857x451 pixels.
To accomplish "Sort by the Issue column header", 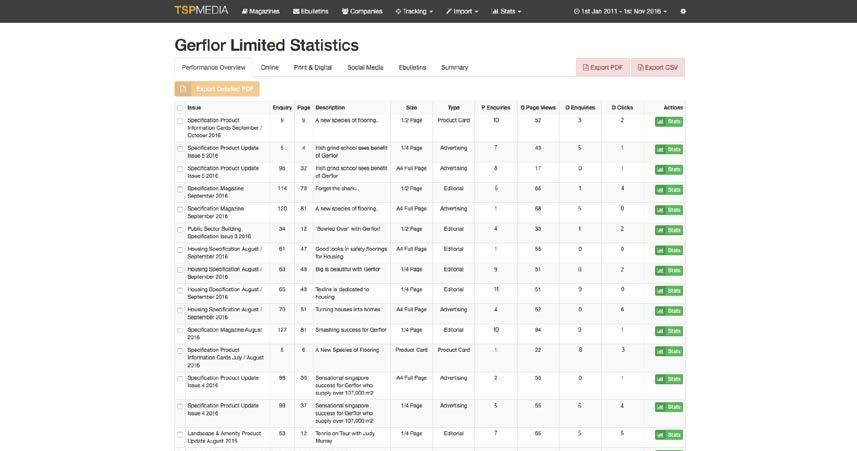I will pyautogui.click(x=194, y=108).
